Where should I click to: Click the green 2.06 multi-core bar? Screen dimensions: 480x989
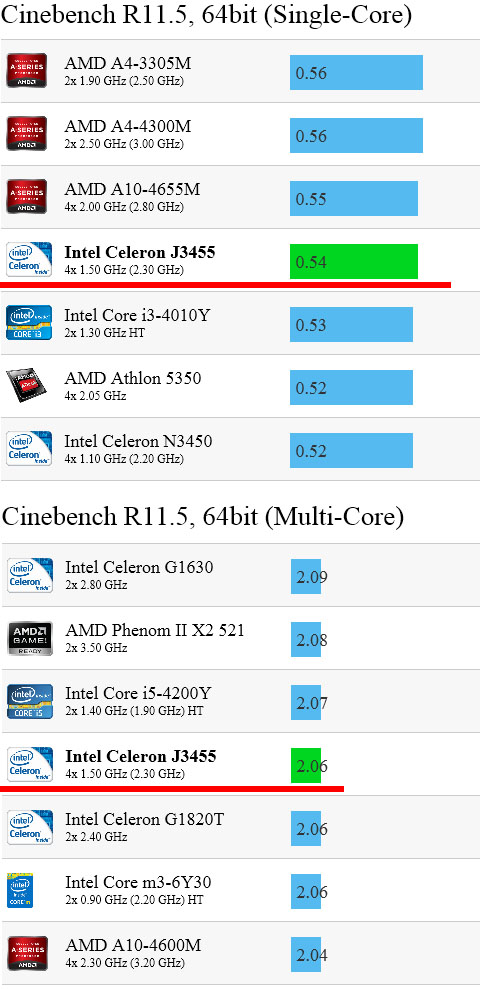point(306,766)
